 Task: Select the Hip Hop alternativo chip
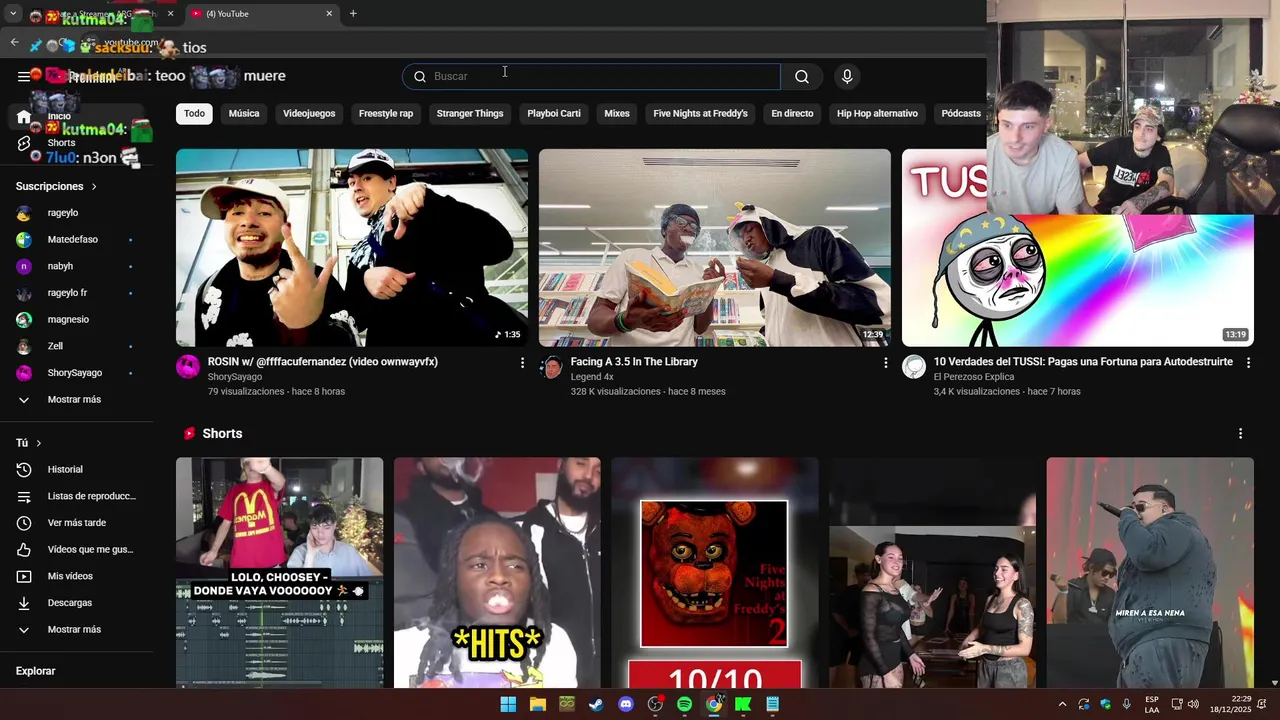[877, 114]
